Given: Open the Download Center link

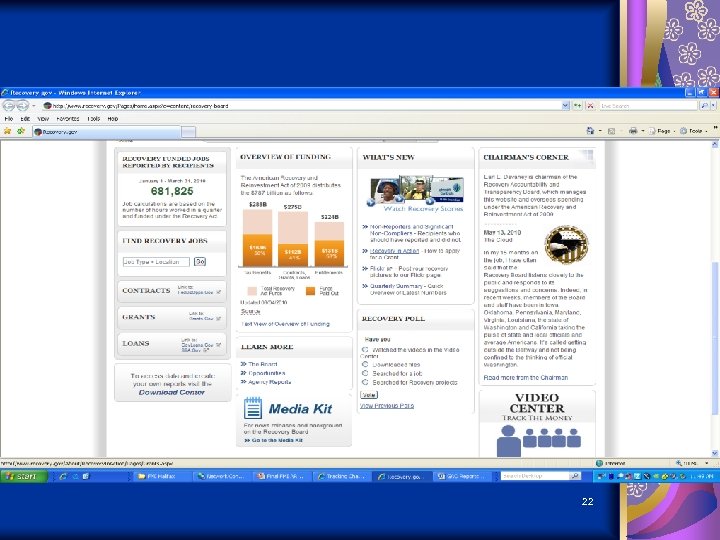Looking at the screenshot, I should coord(172,392).
